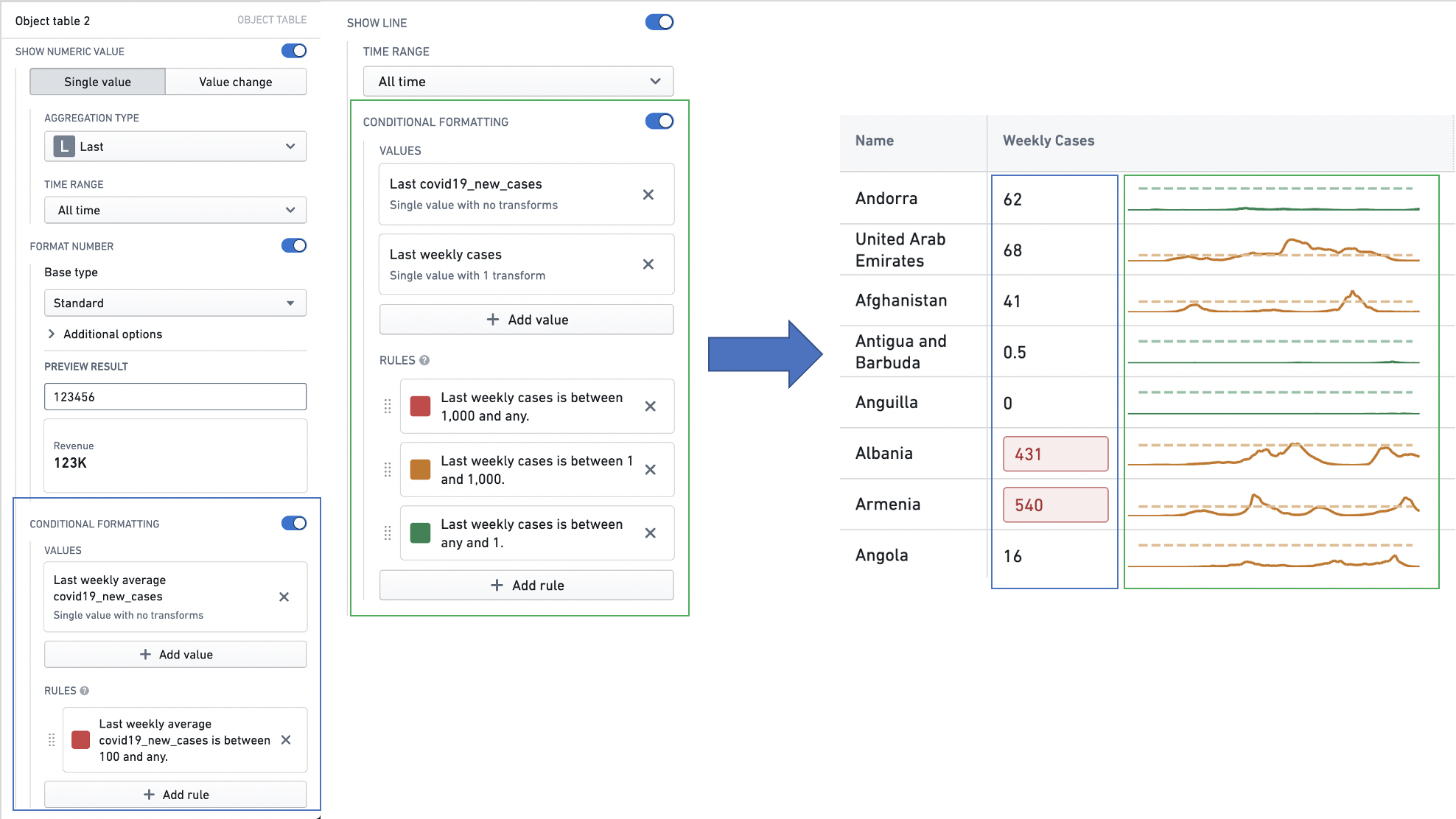Grab drag handle of any and 1 rule
The image size is (1456, 819).
[388, 533]
